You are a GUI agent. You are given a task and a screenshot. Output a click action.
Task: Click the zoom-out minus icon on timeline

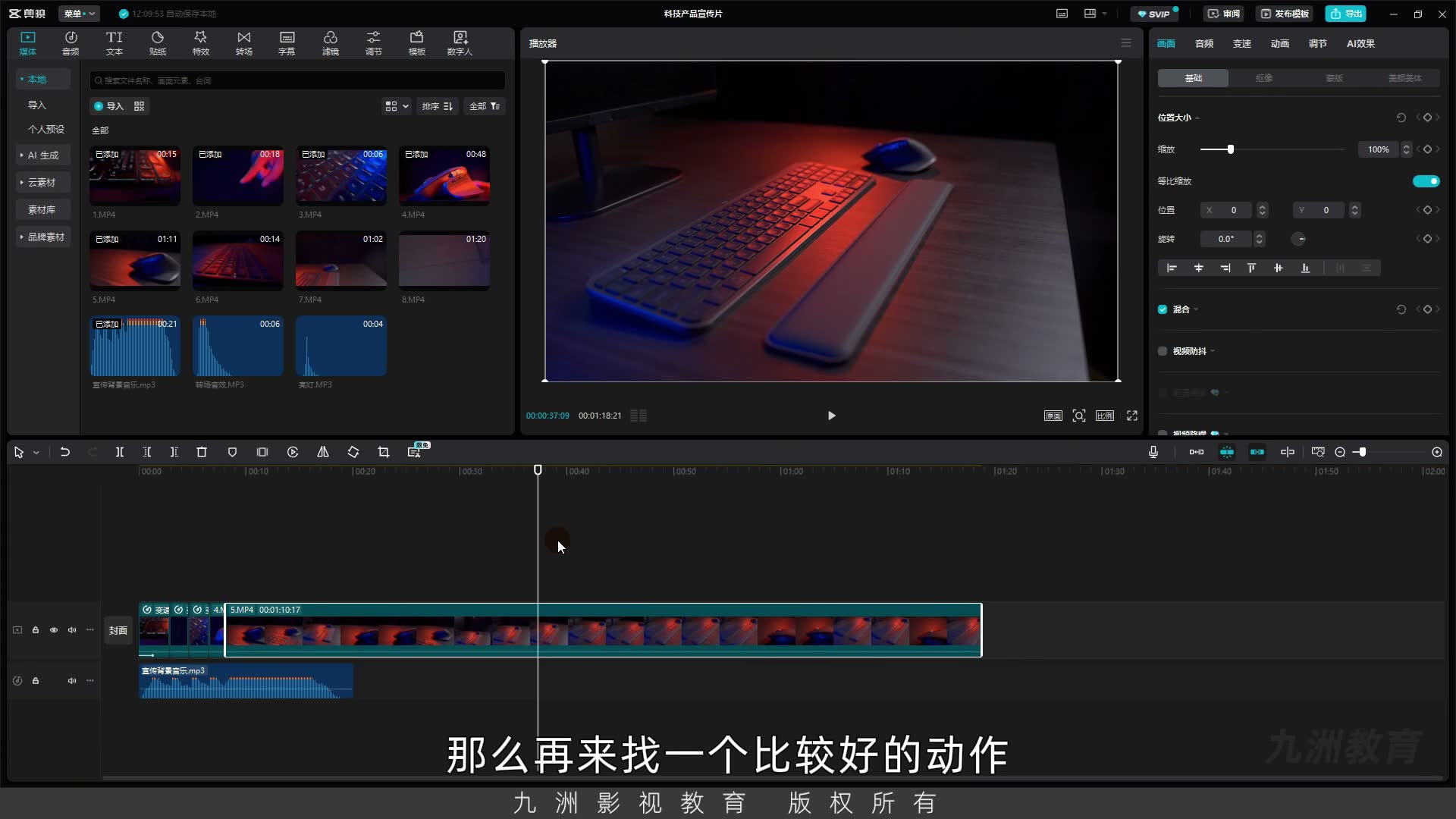coord(1340,452)
